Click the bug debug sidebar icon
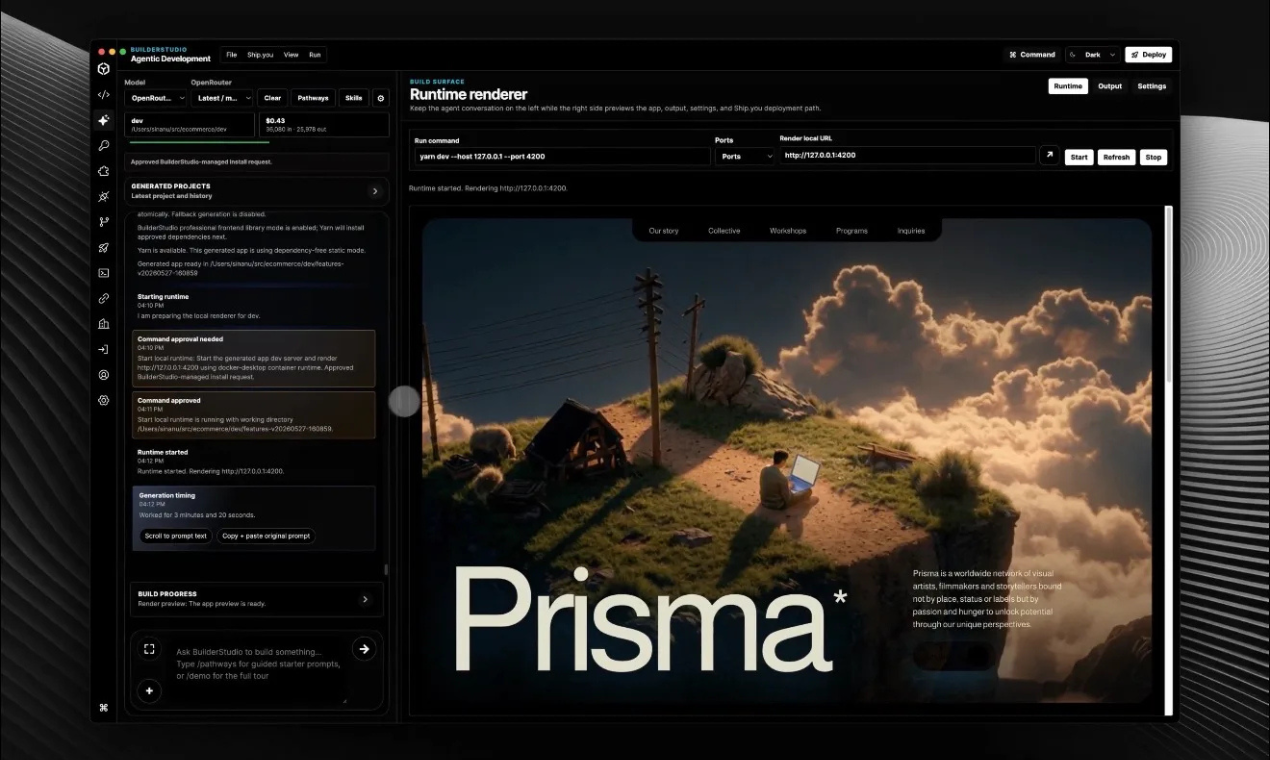The image size is (1270, 760). pyautogui.click(x=103, y=197)
